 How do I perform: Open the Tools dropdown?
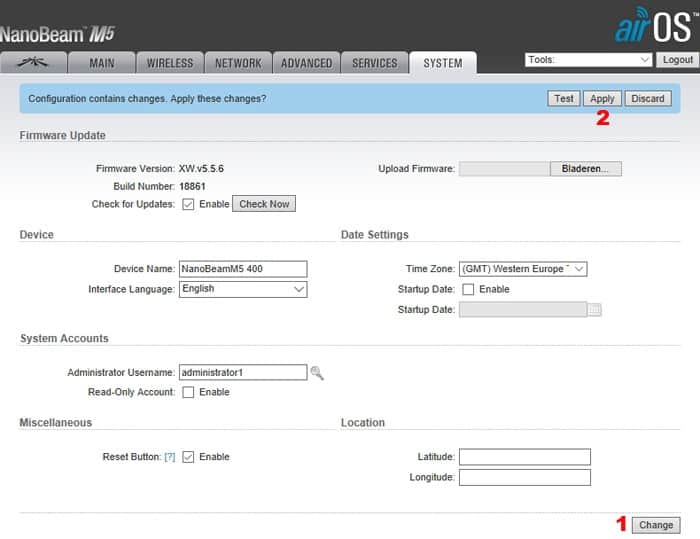coord(588,59)
